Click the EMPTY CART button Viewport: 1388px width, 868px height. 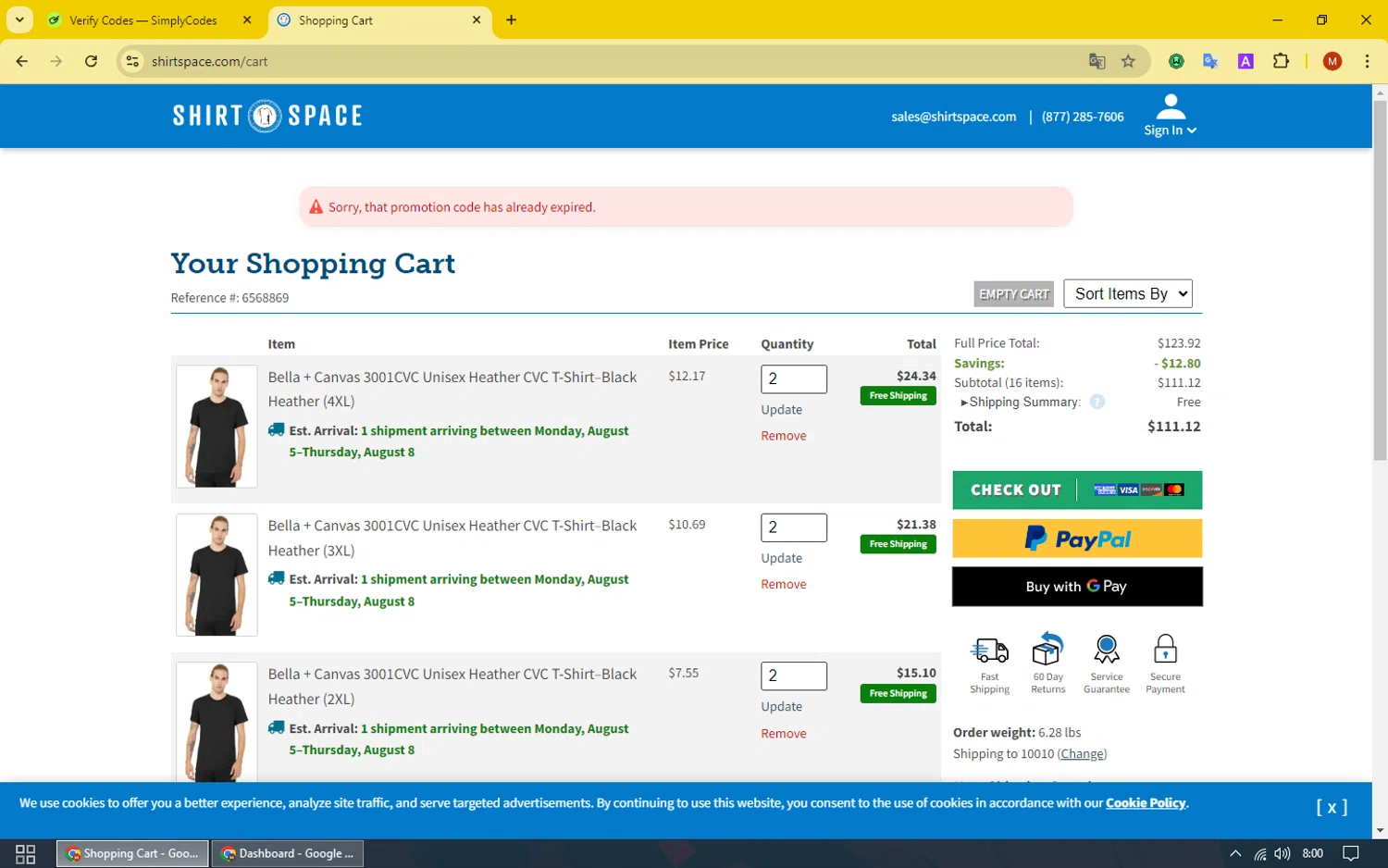pos(1014,294)
